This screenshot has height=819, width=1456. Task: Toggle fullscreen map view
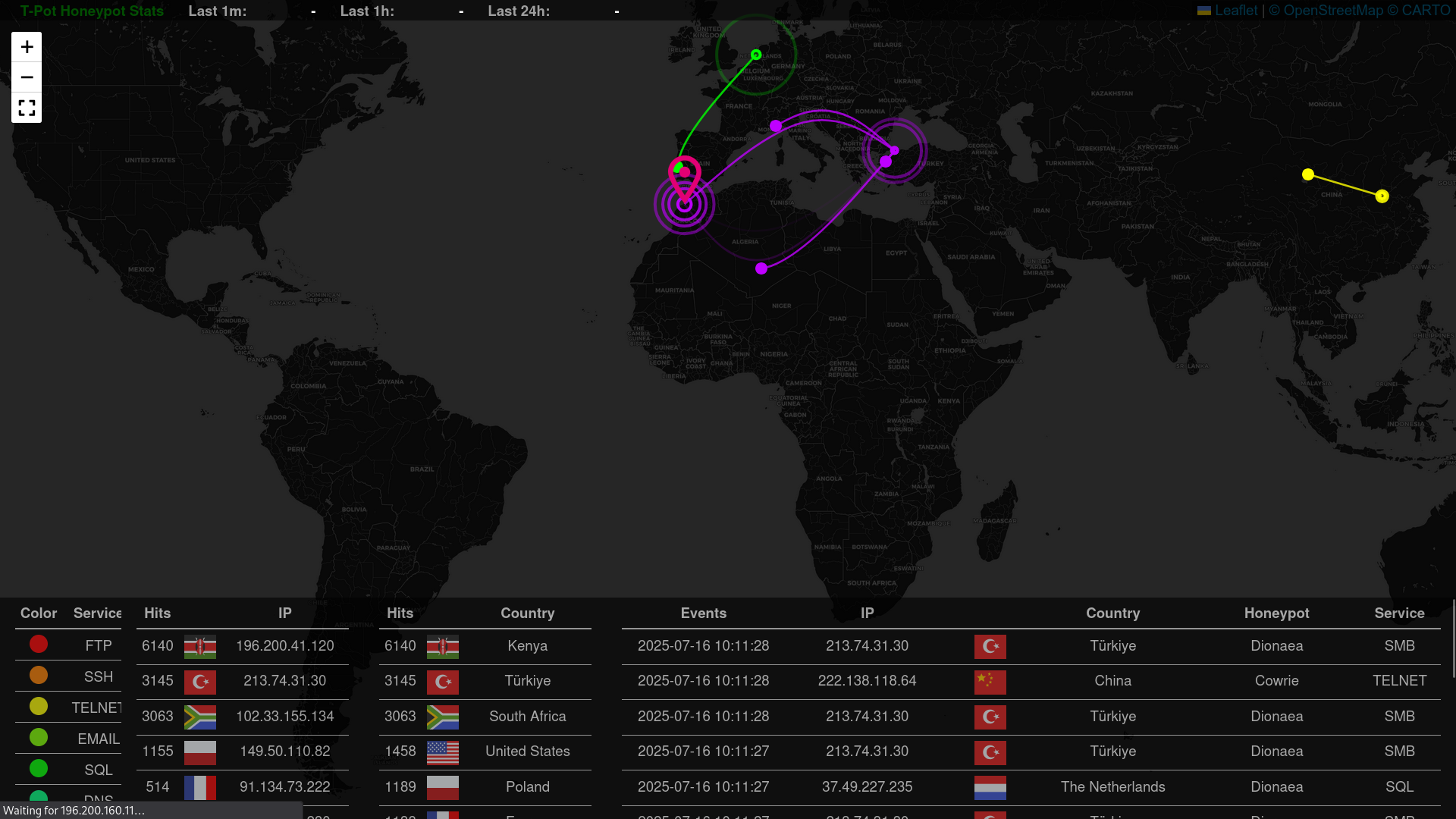(x=27, y=108)
